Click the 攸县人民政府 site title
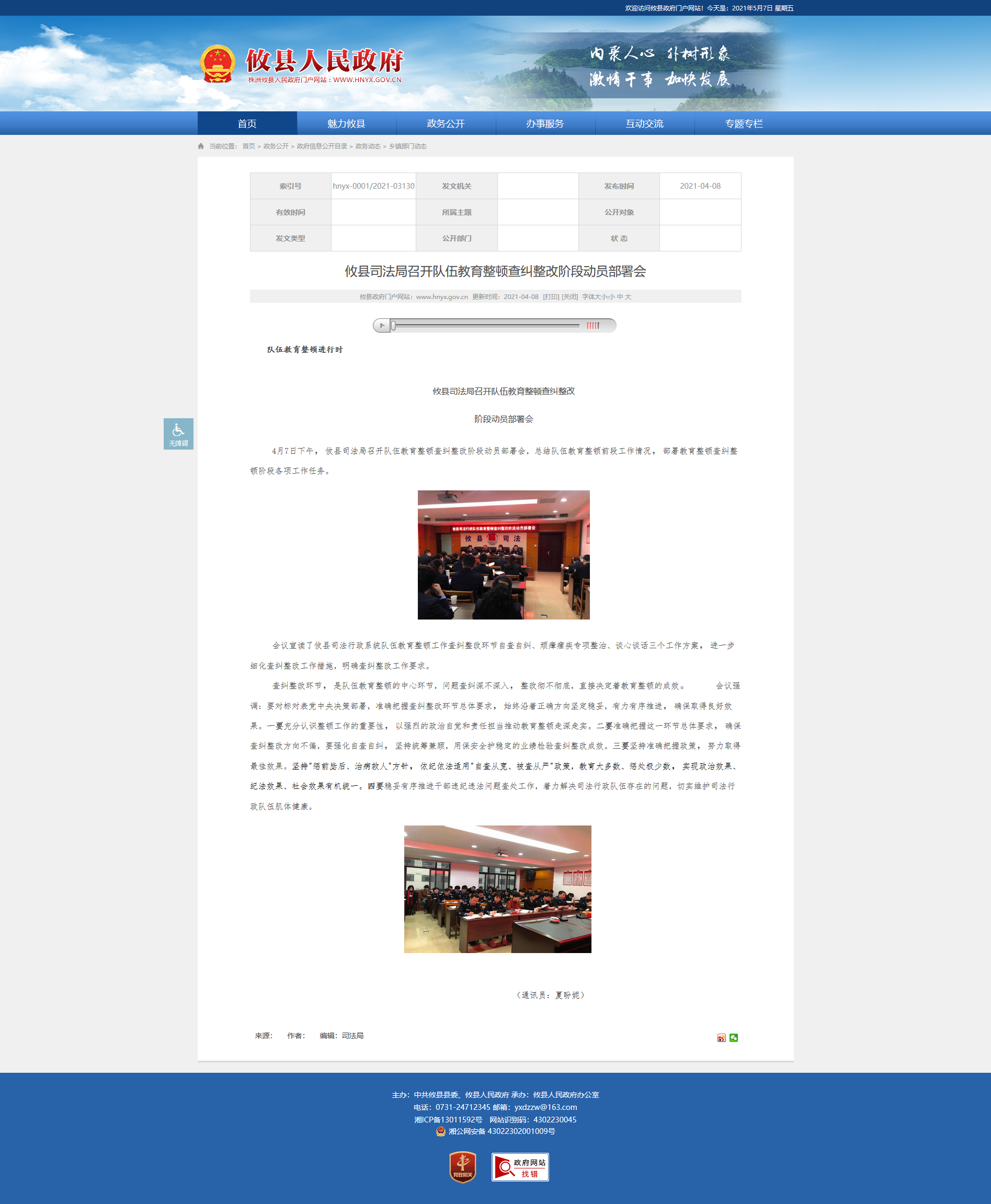Image resolution: width=991 pixels, height=1204 pixels. pyautogui.click(x=325, y=60)
